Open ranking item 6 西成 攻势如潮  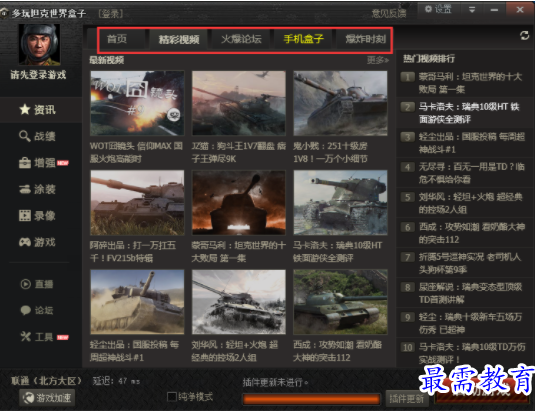pos(465,233)
